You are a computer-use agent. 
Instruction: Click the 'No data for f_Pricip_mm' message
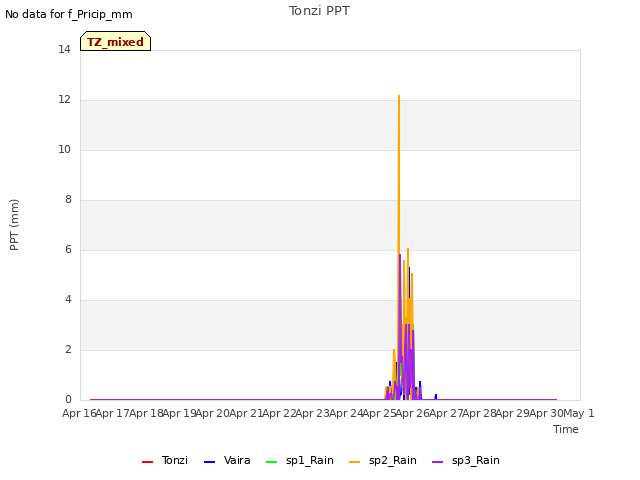click(x=69, y=15)
